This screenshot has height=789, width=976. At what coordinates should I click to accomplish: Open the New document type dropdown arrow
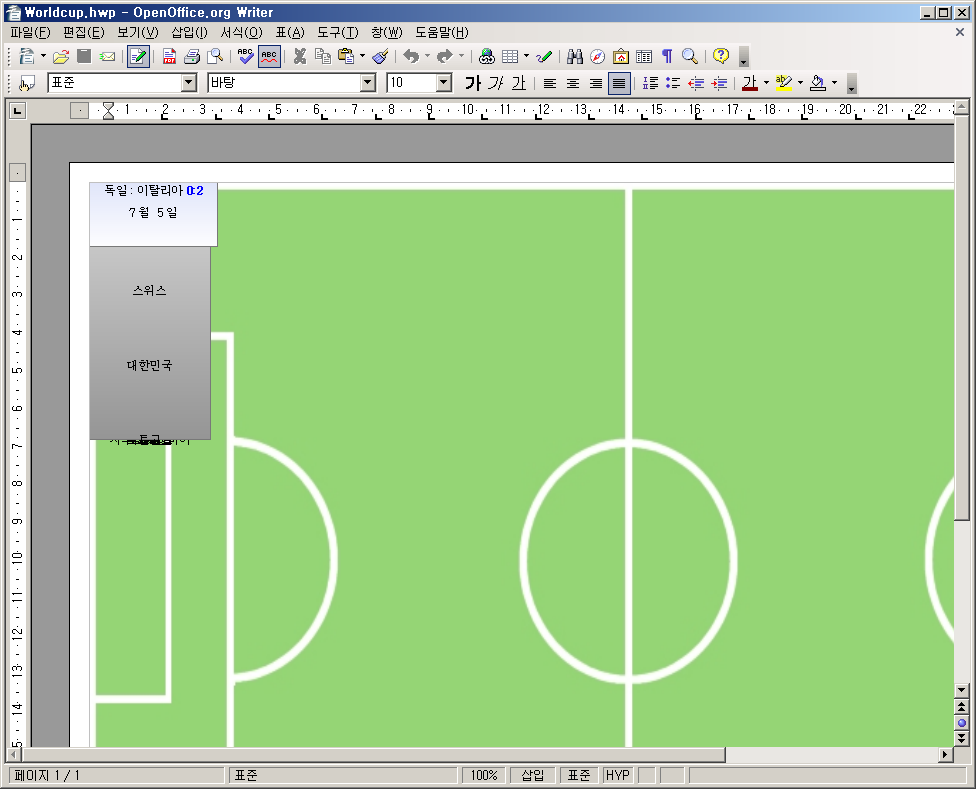pos(43,57)
